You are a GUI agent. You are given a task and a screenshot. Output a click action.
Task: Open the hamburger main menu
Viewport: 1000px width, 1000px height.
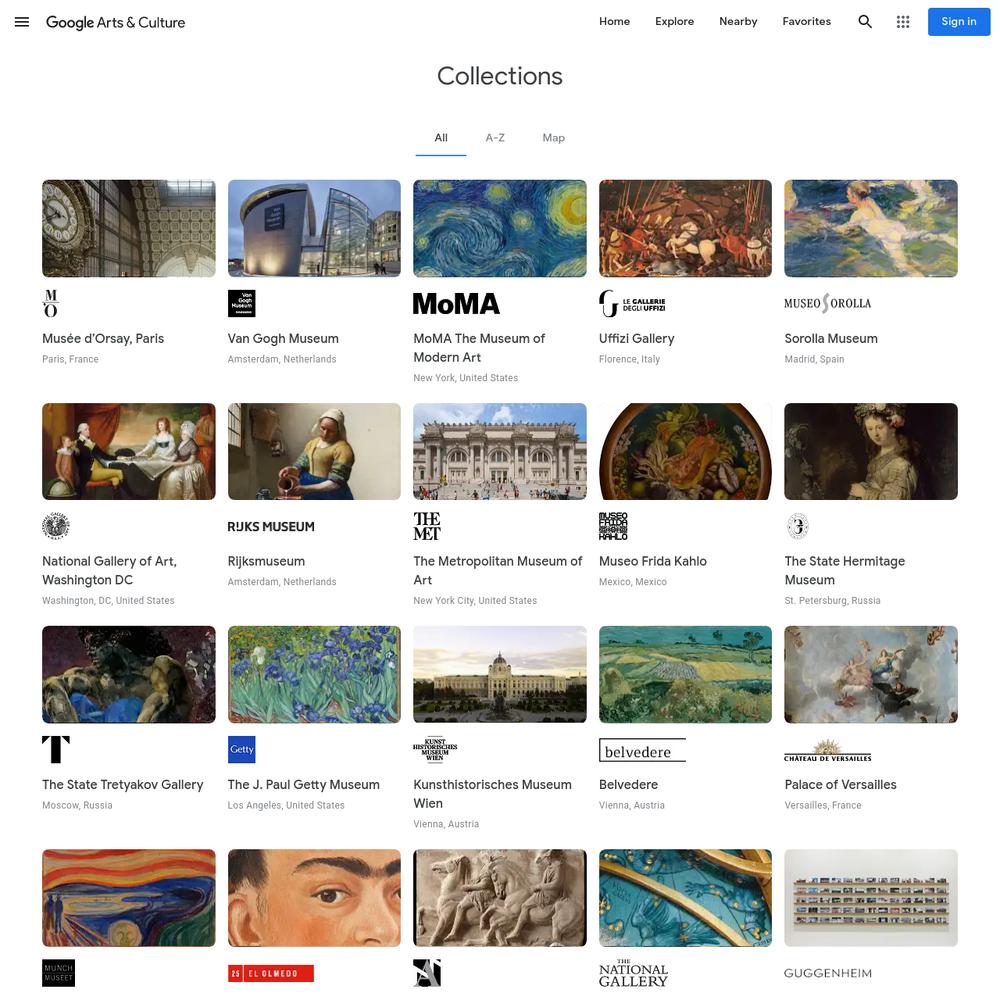pyautogui.click(x=22, y=22)
